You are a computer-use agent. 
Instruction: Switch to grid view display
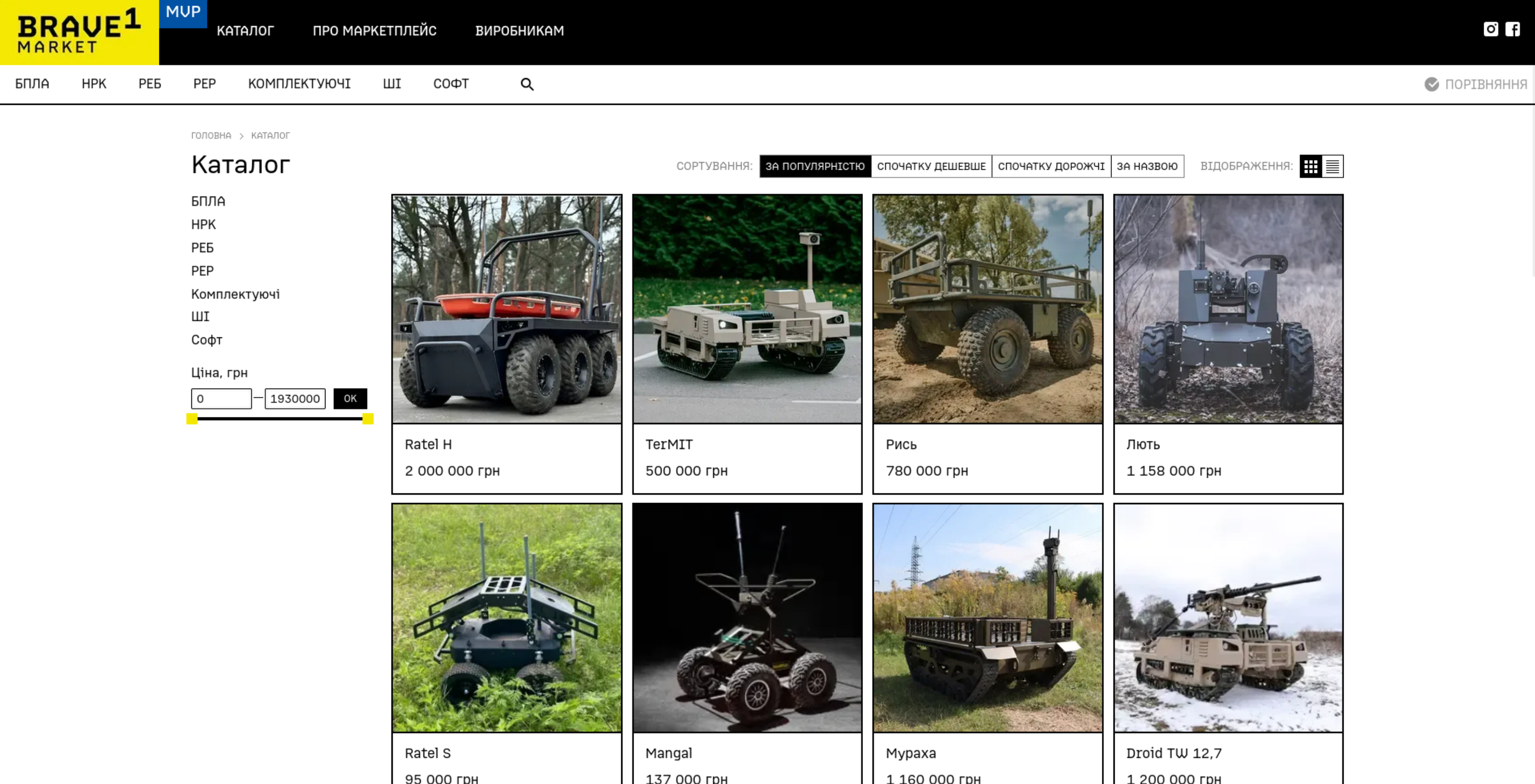pos(1310,166)
